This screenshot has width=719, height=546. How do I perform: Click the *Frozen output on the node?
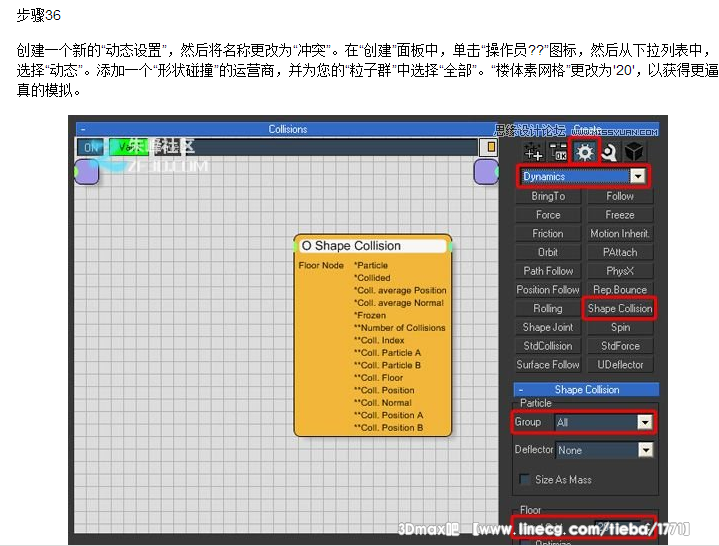coord(370,315)
